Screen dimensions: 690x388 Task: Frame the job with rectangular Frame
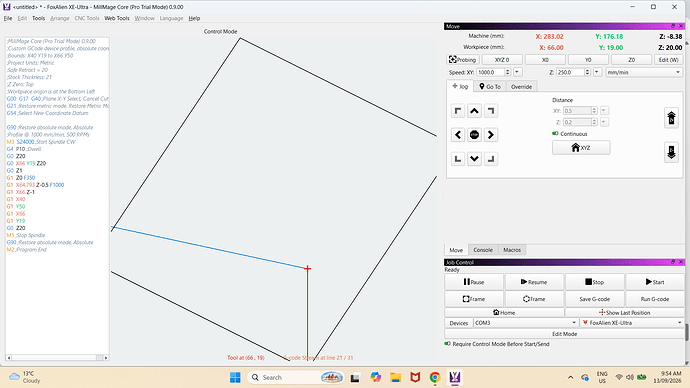(474, 299)
